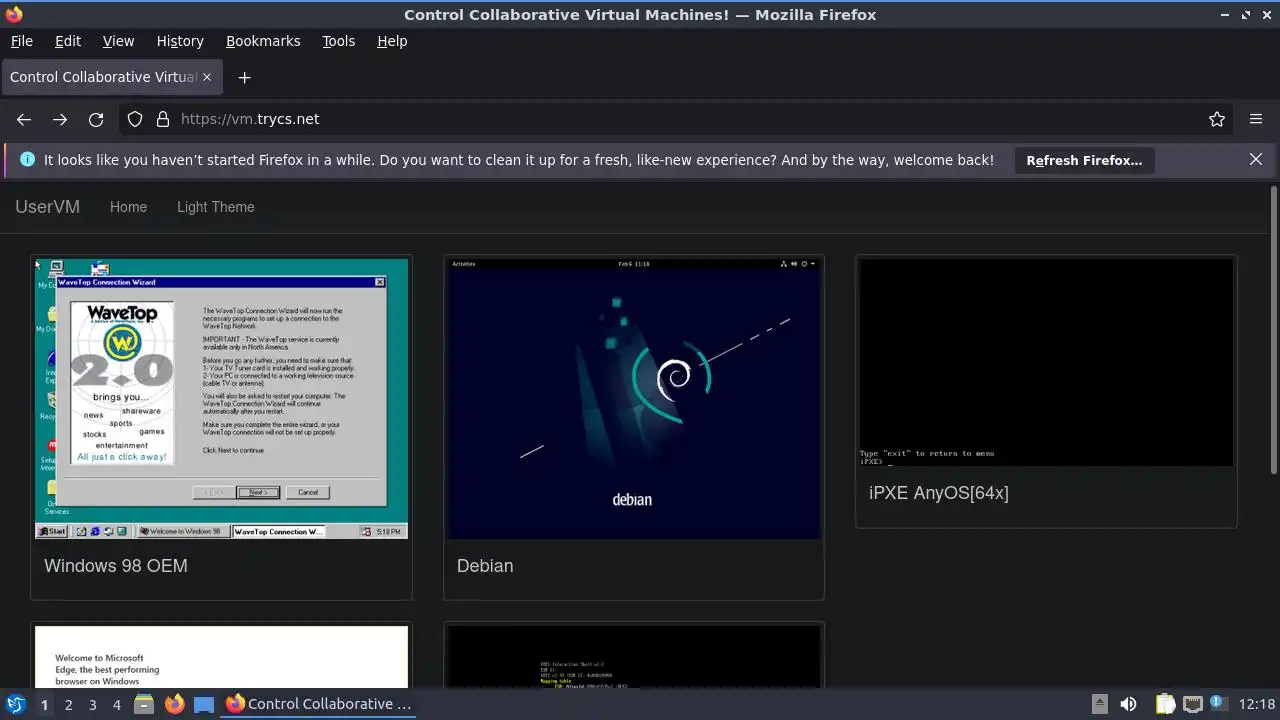Click the iPXE black console thumbnail
The width and height of the screenshot is (1280, 720).
(1046, 362)
